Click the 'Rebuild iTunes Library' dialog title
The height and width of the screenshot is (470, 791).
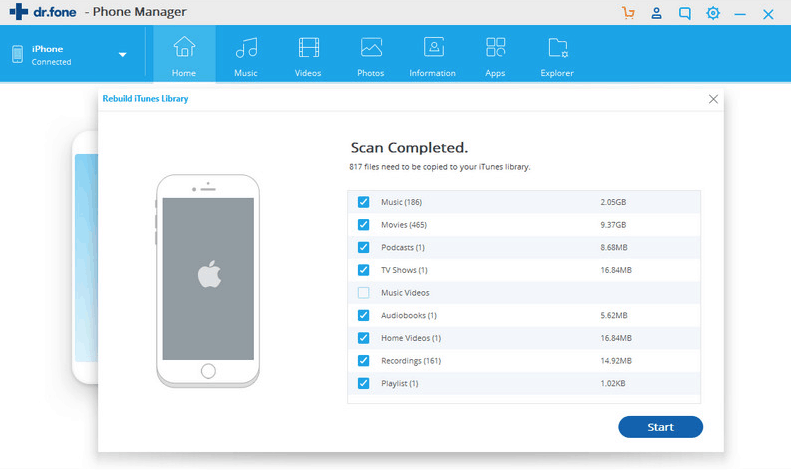coord(145,99)
